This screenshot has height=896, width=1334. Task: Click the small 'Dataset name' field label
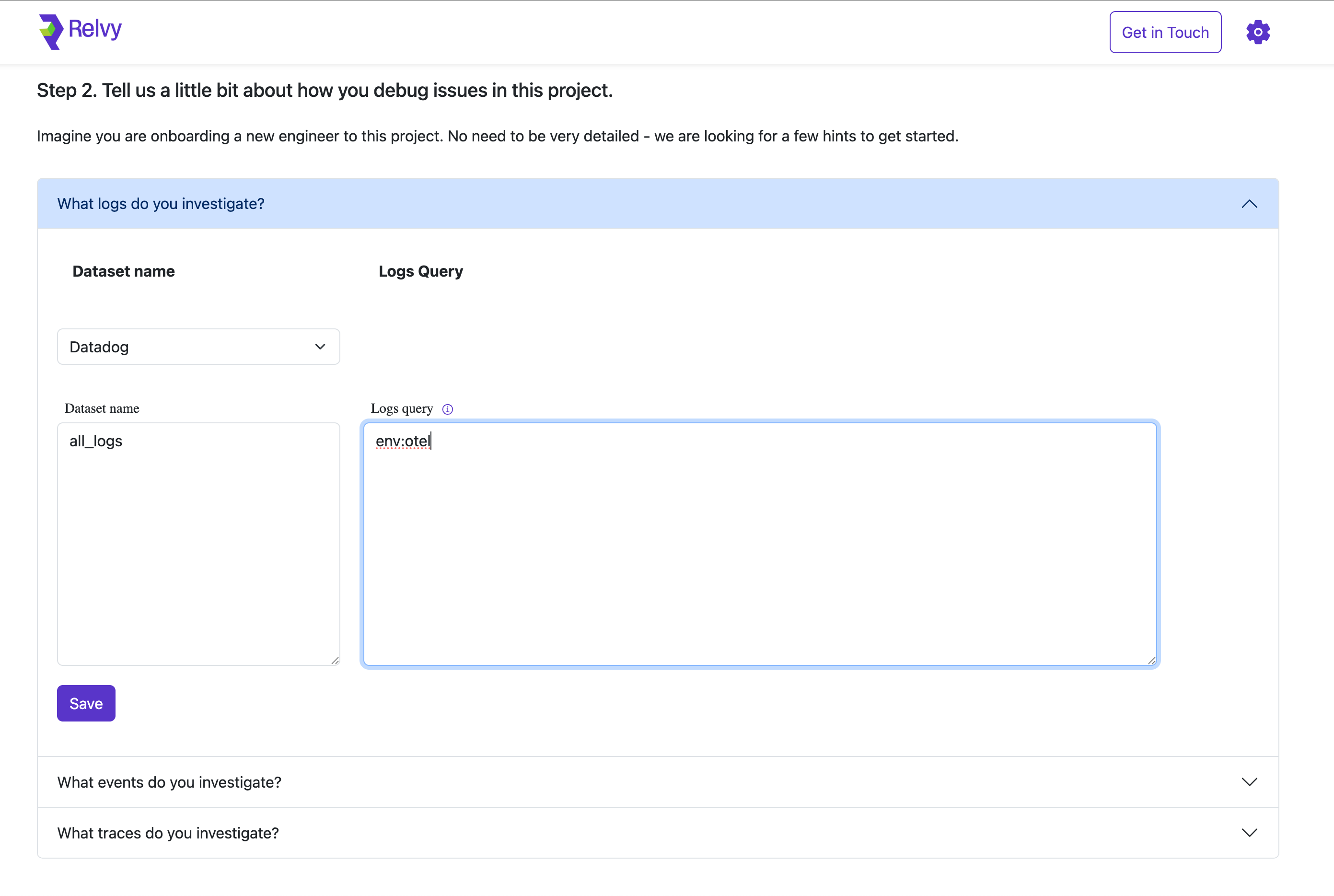click(102, 408)
